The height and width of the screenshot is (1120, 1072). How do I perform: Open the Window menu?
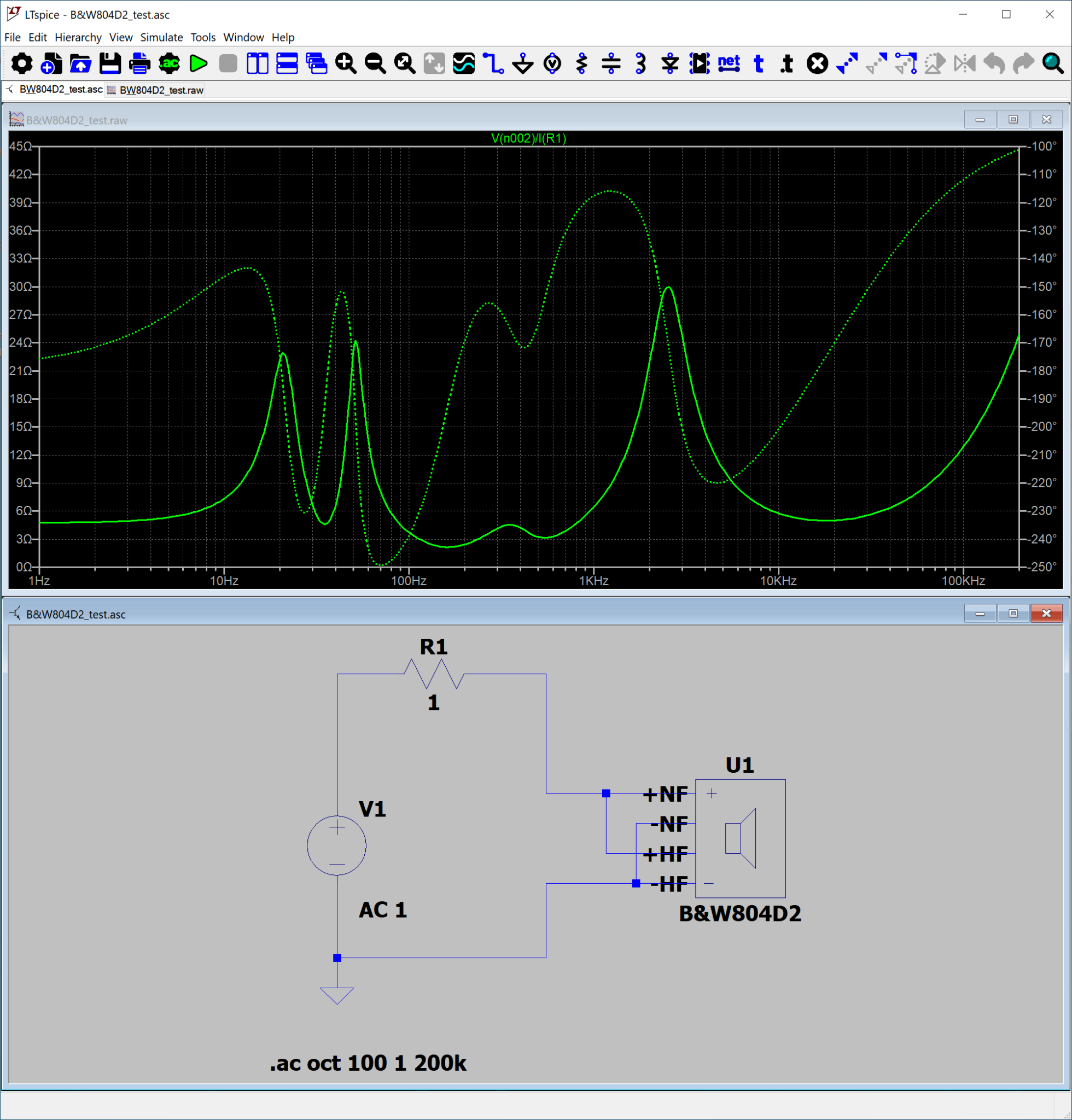(243, 37)
